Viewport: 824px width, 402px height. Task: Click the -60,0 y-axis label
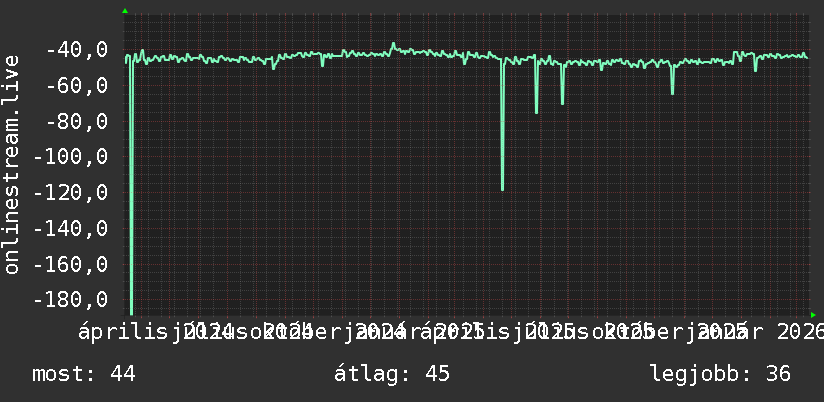click(x=77, y=85)
